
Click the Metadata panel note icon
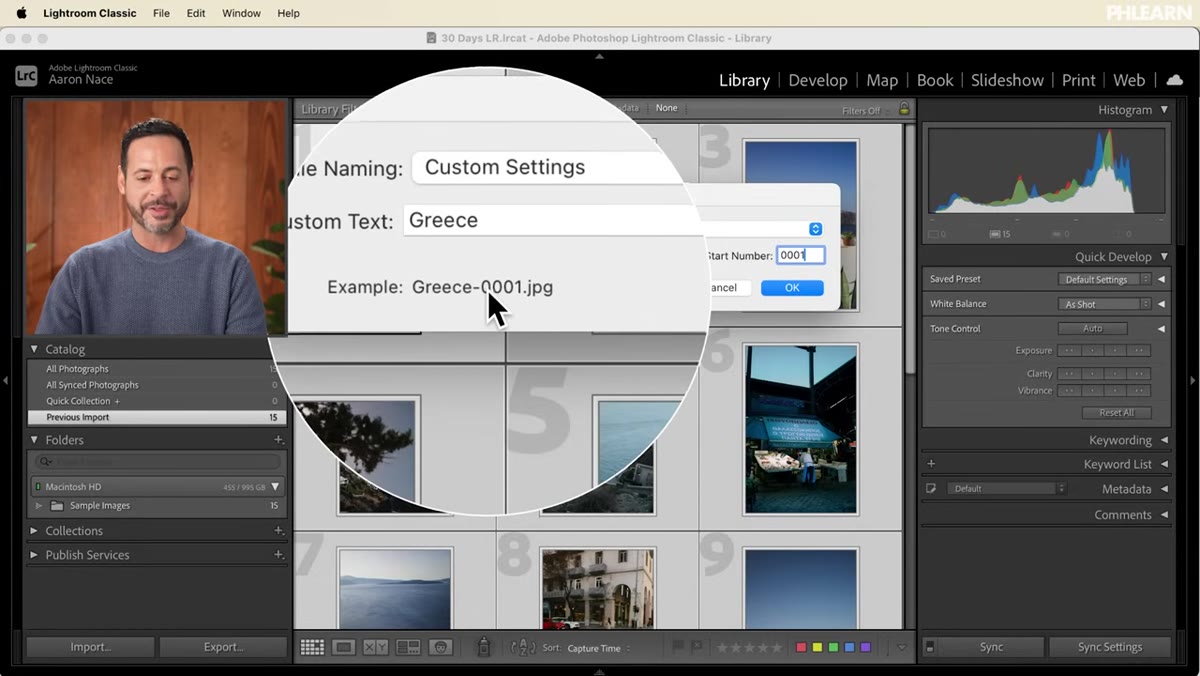931,489
